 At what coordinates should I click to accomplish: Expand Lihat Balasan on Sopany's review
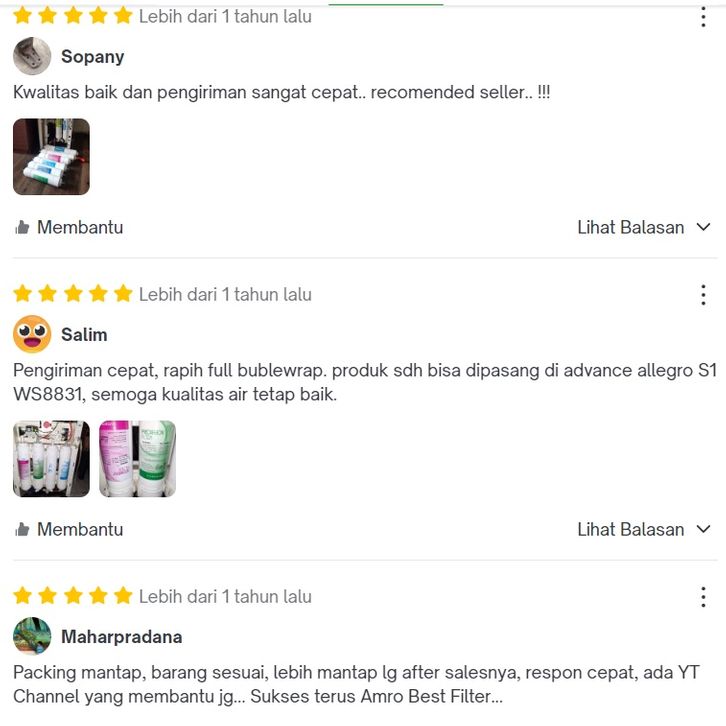pyautogui.click(x=644, y=227)
